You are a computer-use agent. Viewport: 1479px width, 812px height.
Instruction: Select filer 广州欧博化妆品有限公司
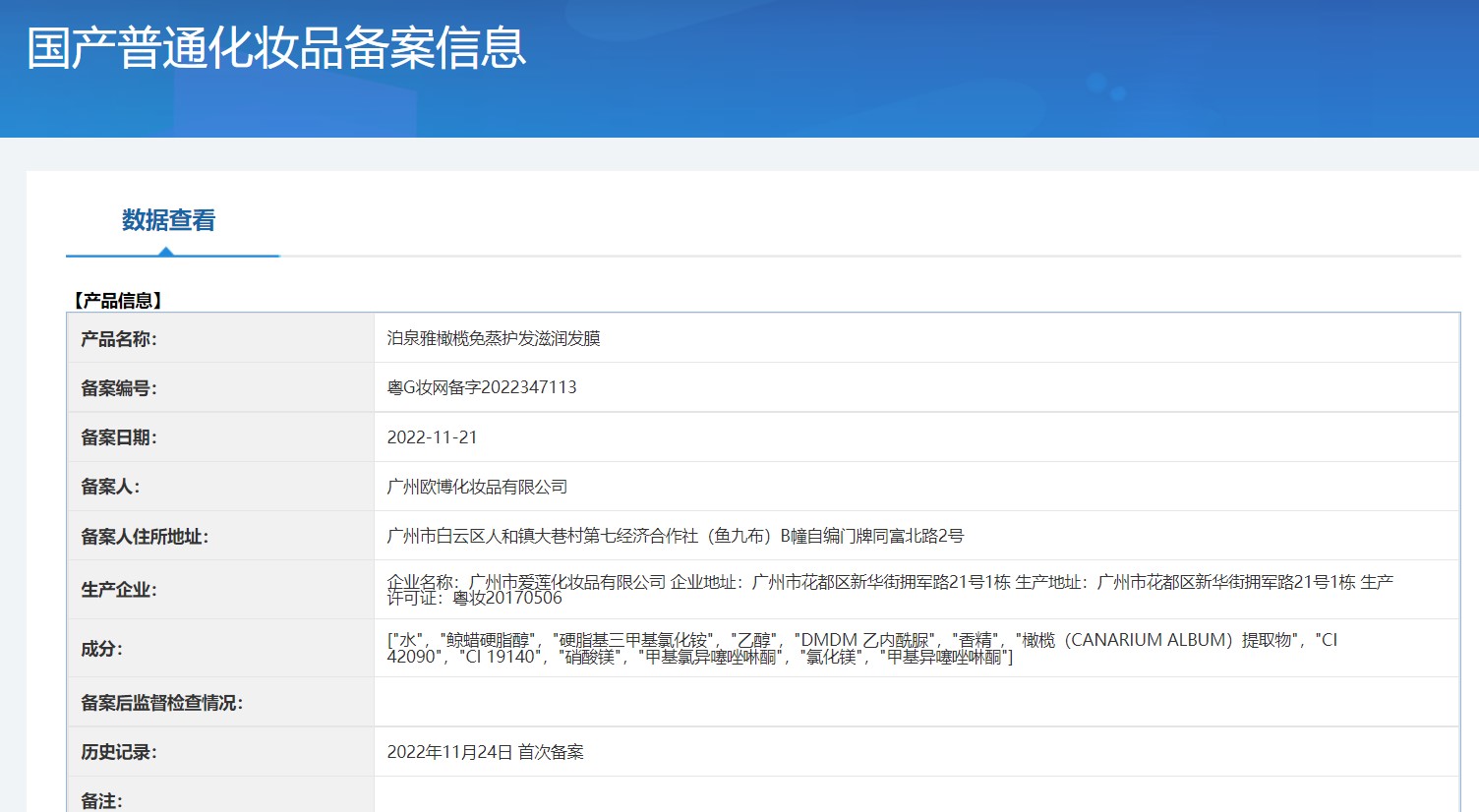[477, 487]
